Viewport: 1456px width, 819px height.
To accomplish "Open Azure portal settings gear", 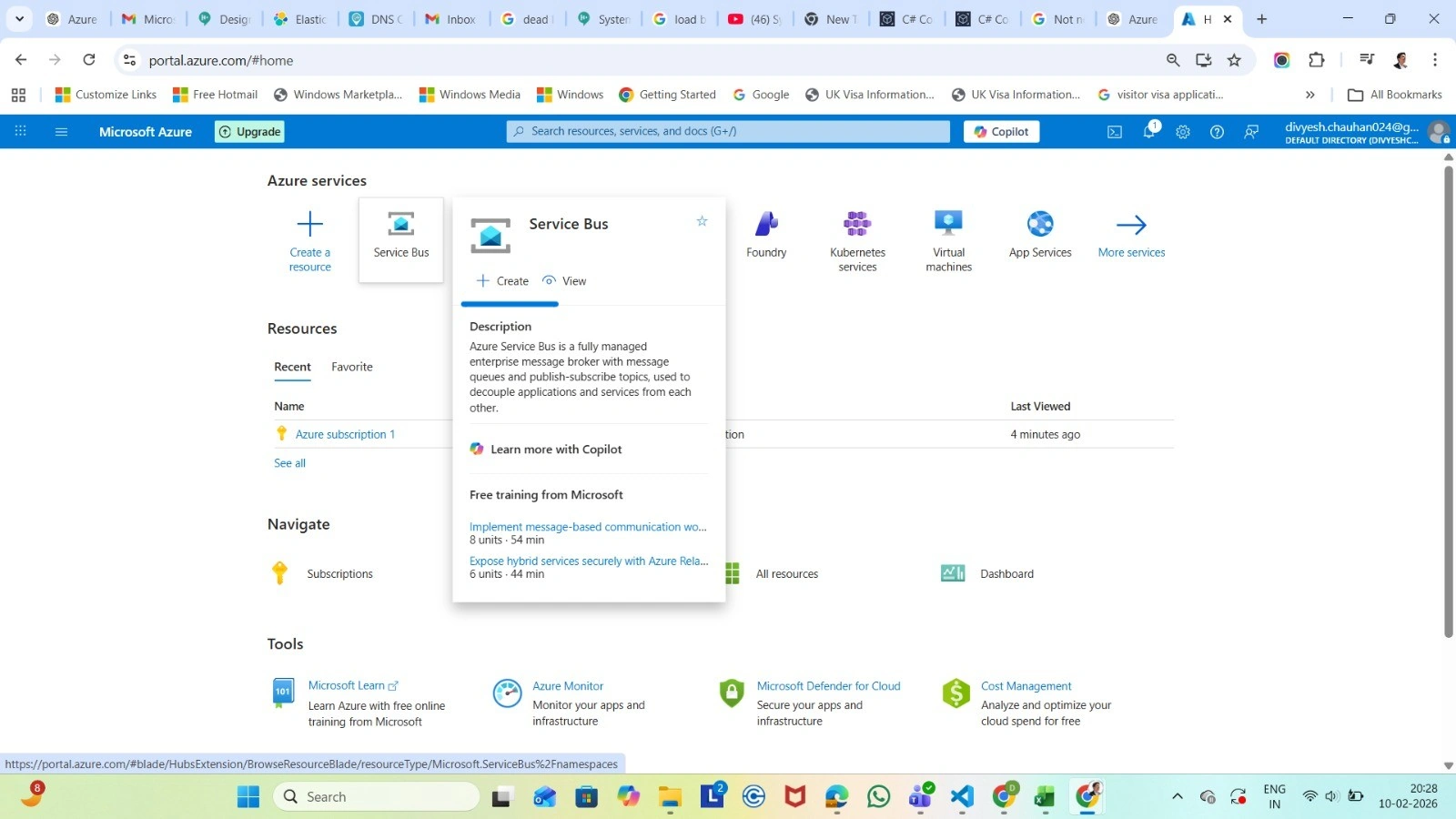I will point(1183,132).
